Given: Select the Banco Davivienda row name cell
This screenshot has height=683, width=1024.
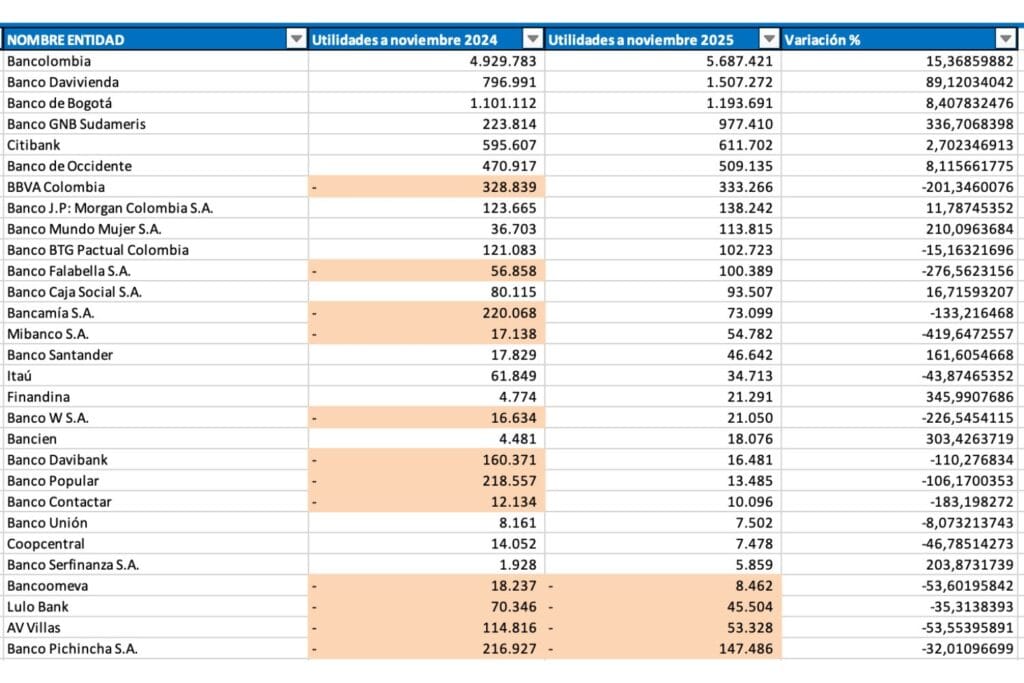Looking at the screenshot, I should [x=70, y=81].
